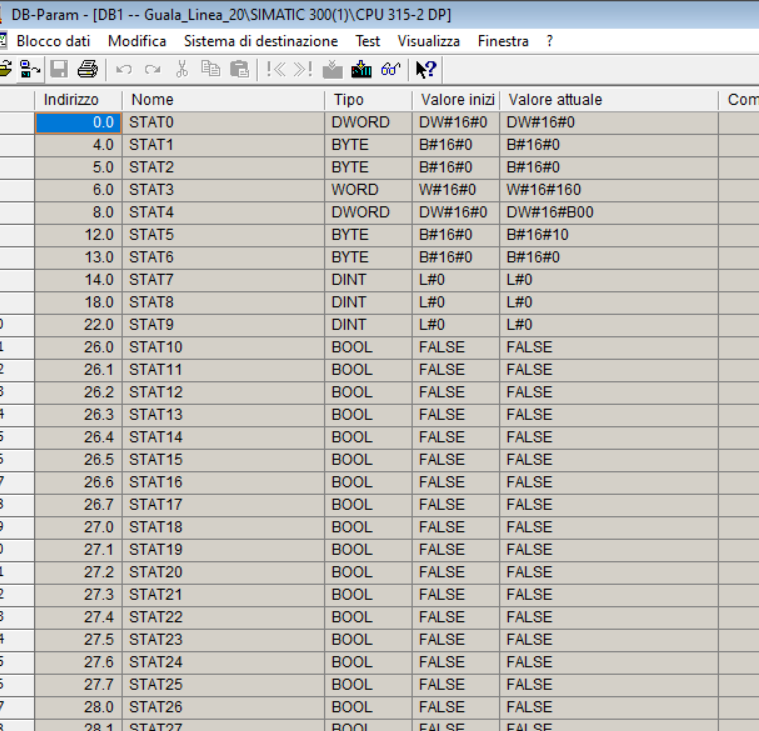The width and height of the screenshot is (759, 731).
Task: Click actual value DW#16#B00 of STAT4
Action: click(549, 212)
